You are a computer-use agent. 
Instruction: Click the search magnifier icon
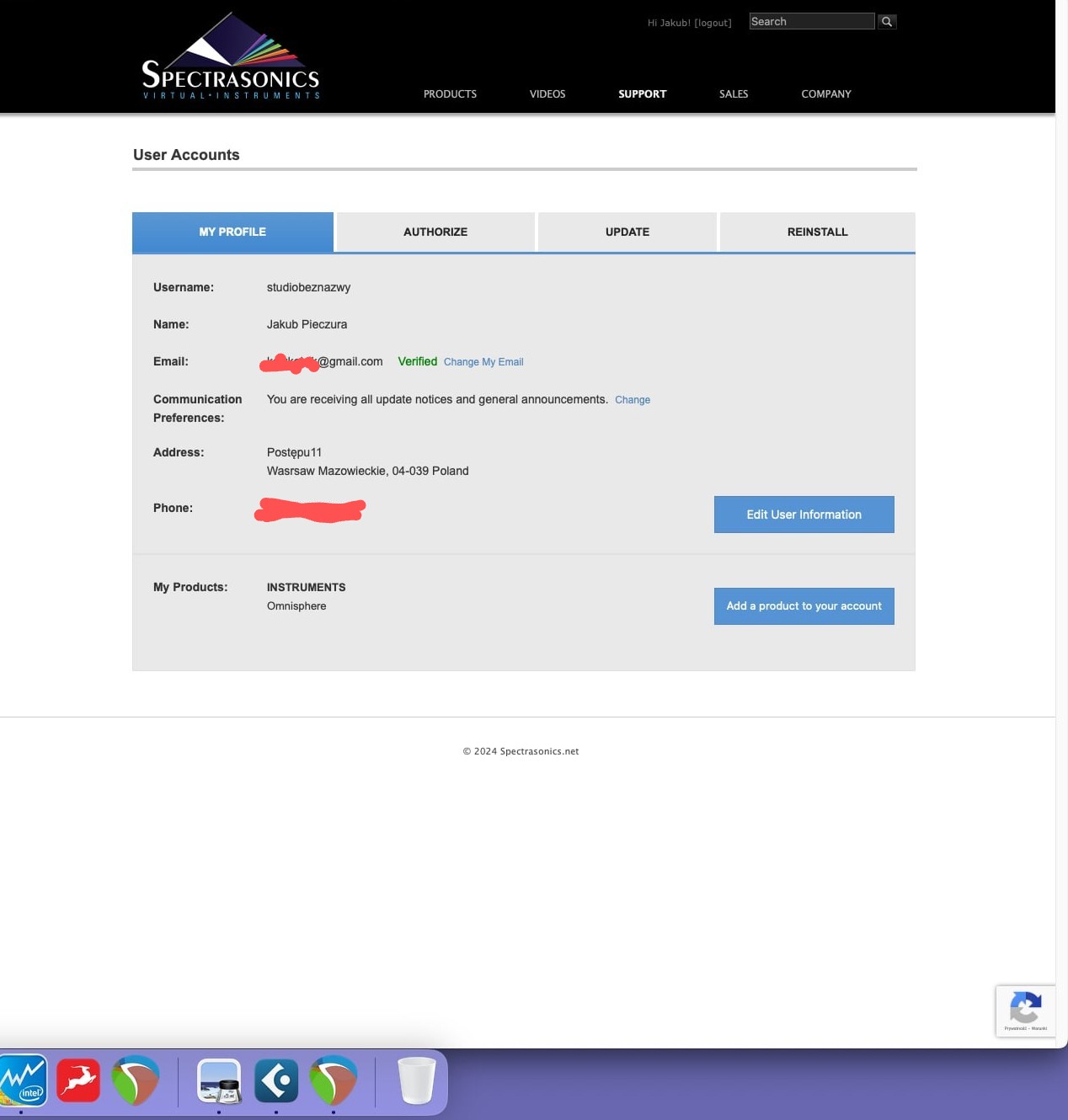point(887,22)
